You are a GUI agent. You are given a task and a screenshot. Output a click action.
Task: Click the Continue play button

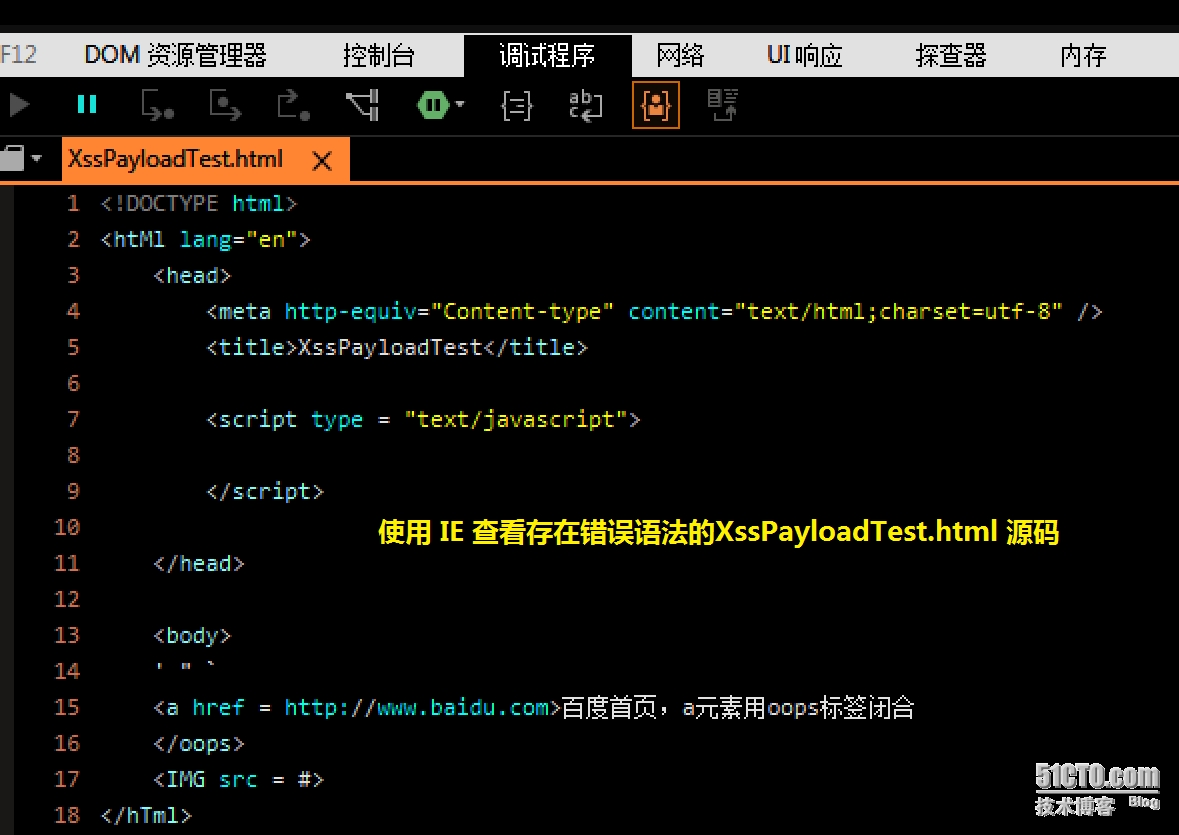coord(20,105)
